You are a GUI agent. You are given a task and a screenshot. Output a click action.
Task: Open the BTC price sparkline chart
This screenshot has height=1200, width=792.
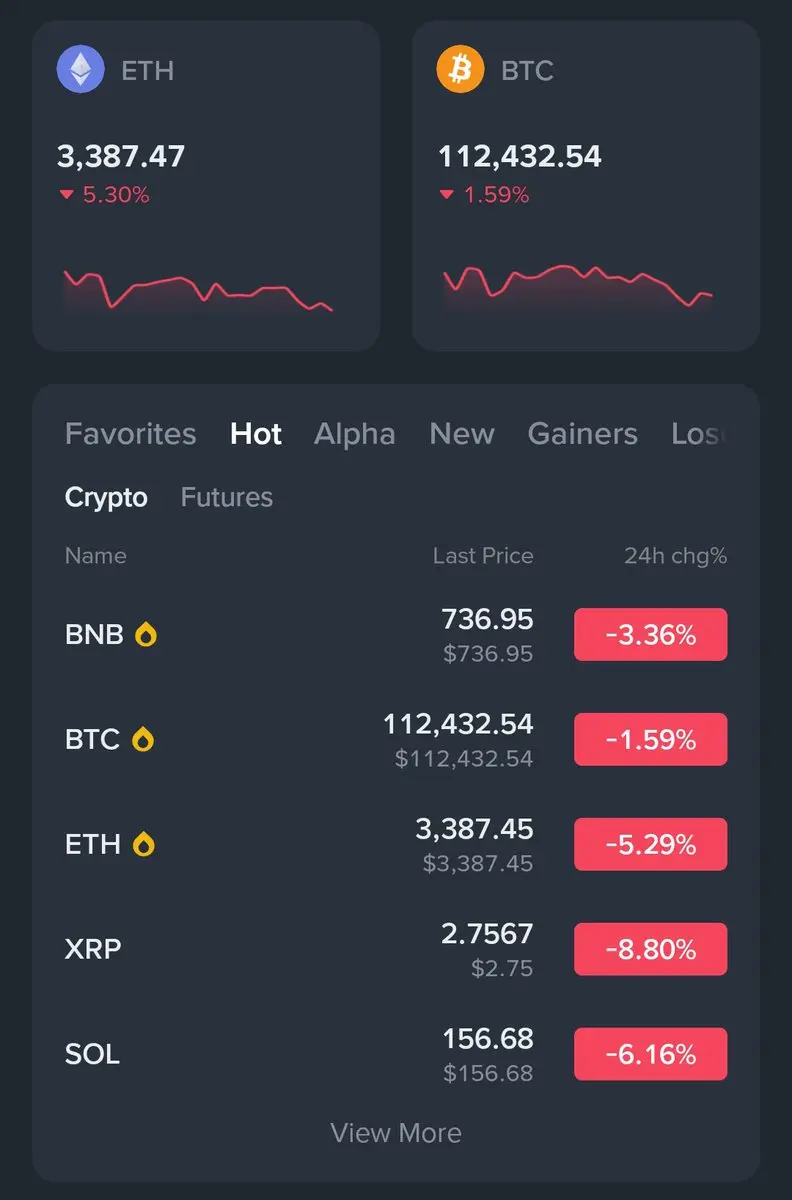pos(578,285)
